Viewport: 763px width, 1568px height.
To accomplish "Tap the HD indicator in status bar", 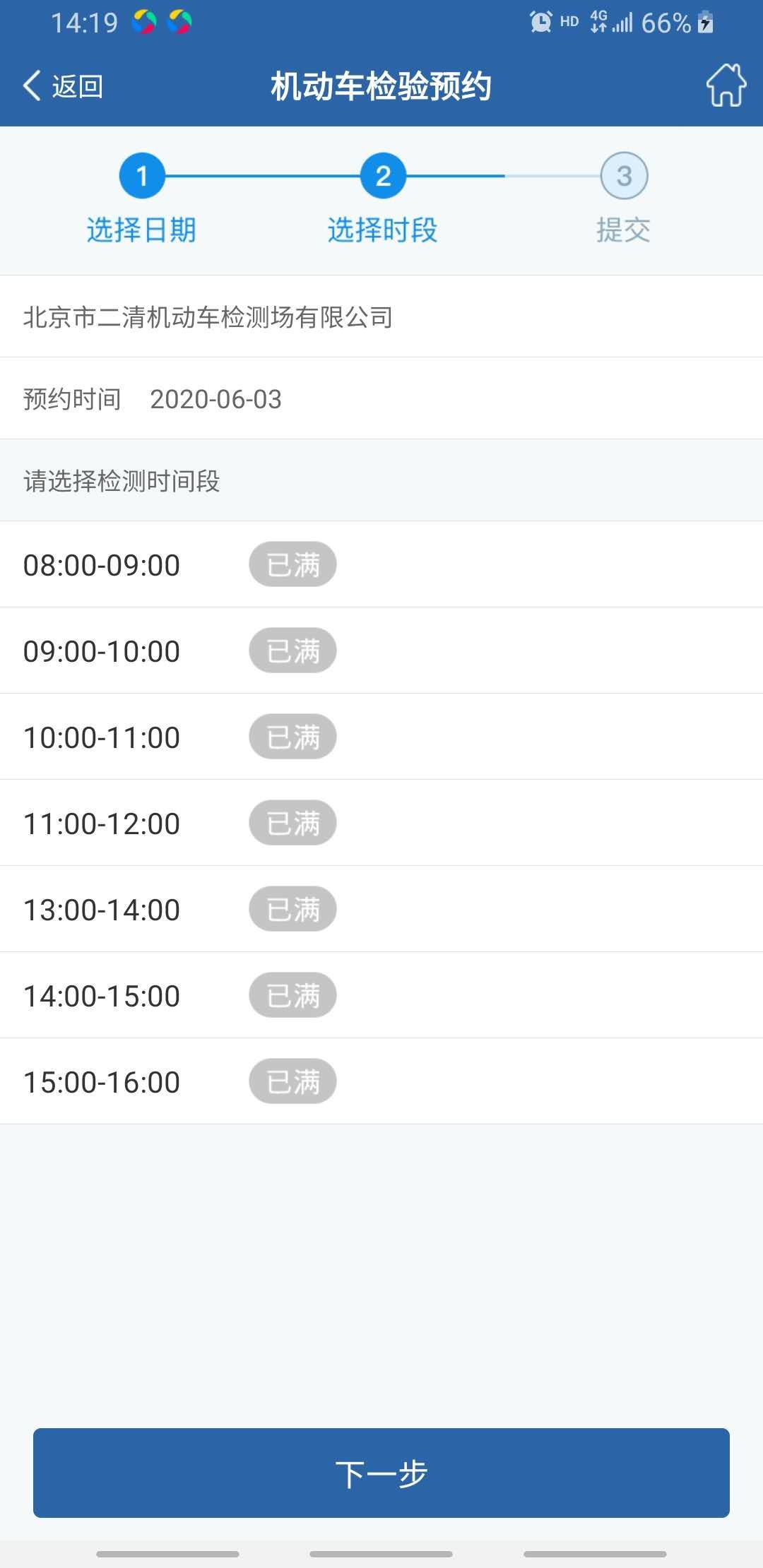I will 569,23.
